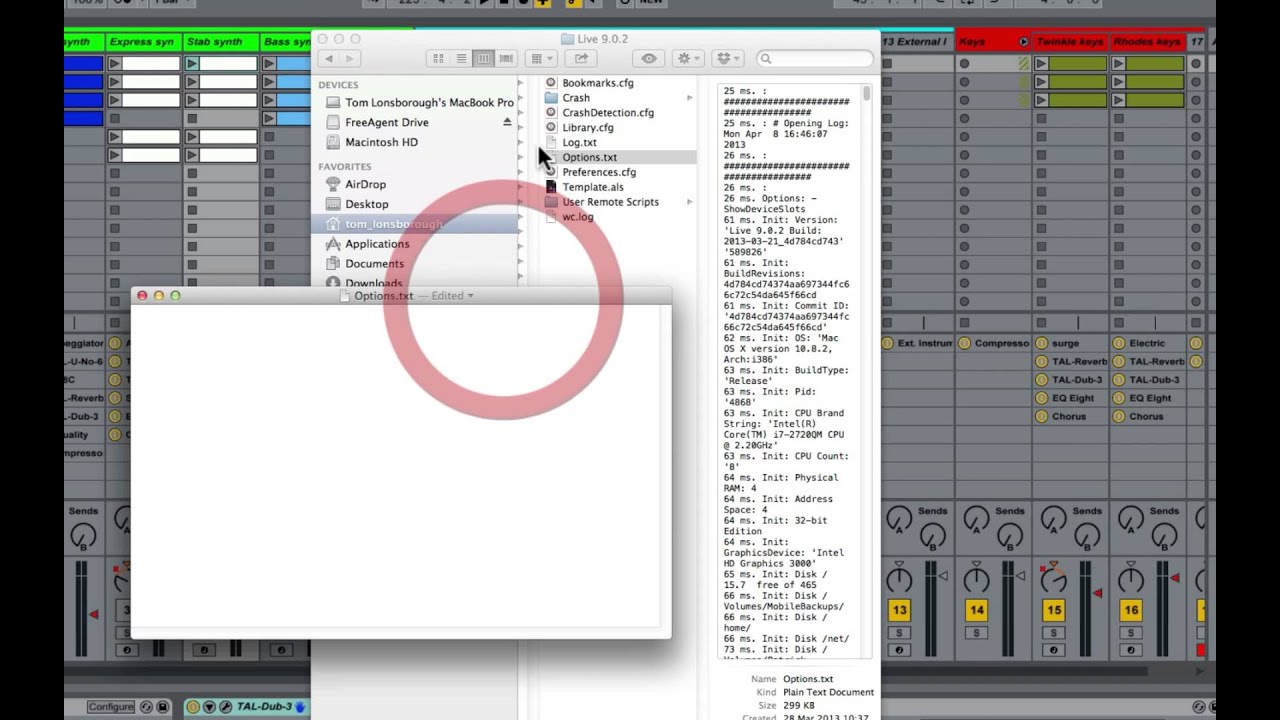Viewport: 1280px width, 720px height.
Task: Open the Finder arrange dropdown
Action: [x=541, y=59]
